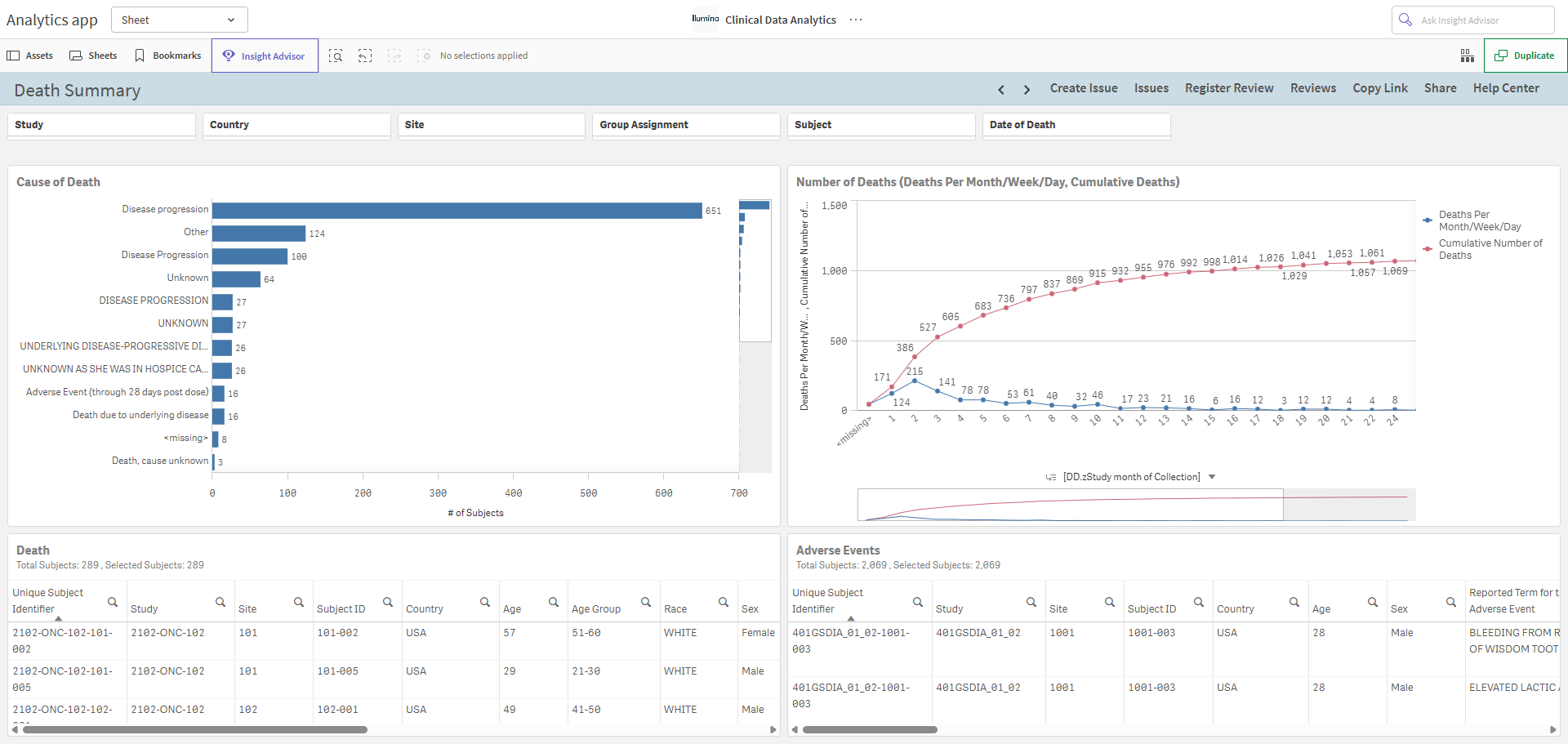Select the Unknown bar with 64 subjects
The image size is (1568, 744).
pos(236,278)
